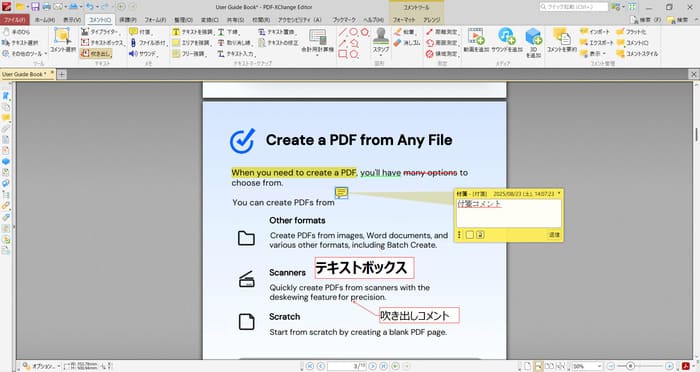Select the highlight text tool
Screen dimensions: 700x372
(x=193, y=32)
